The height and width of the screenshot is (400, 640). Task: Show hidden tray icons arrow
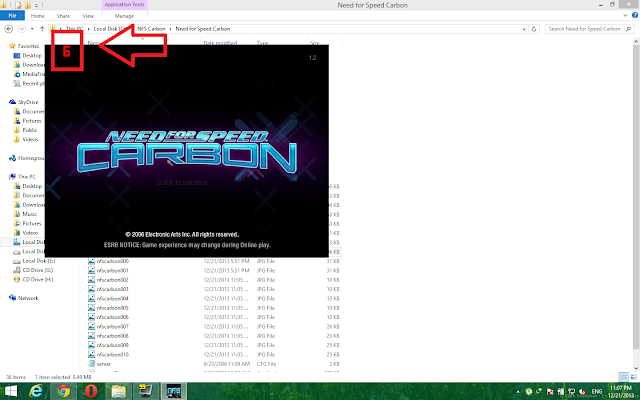click(518, 392)
